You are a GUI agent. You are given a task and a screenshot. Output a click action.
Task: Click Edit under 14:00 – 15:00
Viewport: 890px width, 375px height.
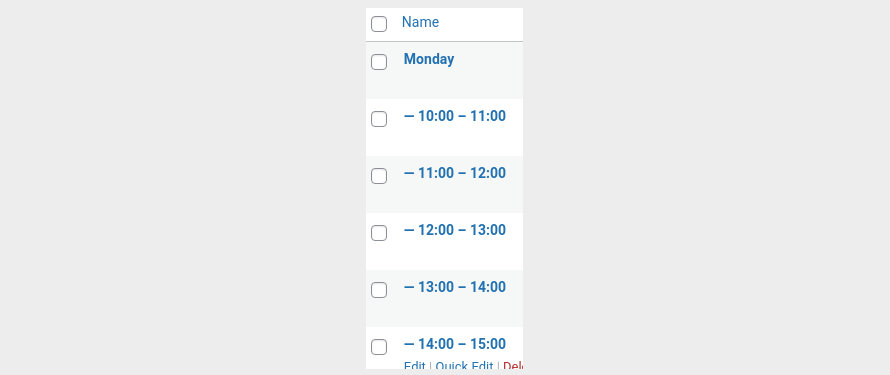point(414,366)
